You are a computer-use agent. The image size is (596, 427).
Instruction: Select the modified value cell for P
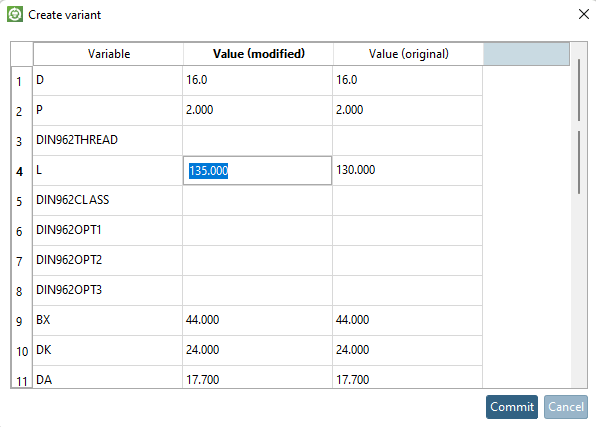point(257,110)
